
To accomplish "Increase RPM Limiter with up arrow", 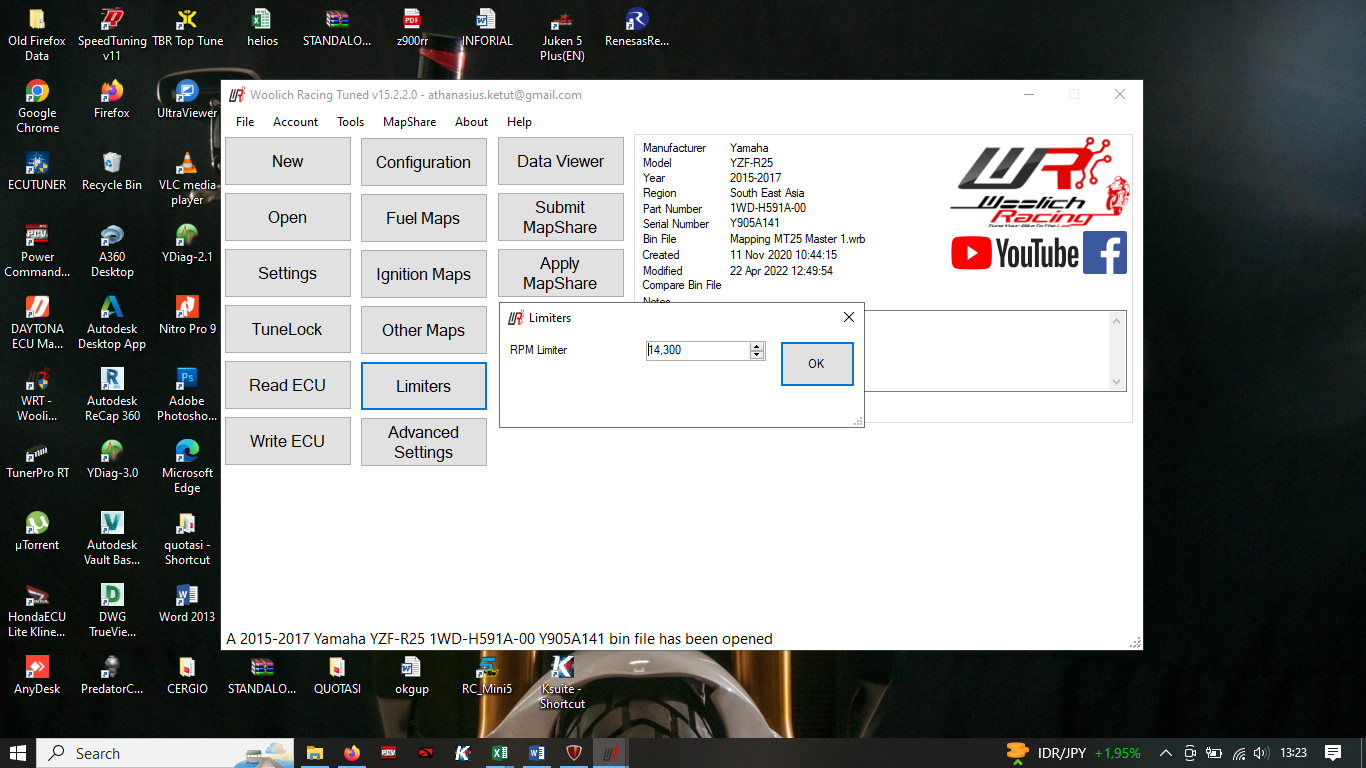I will coord(757,346).
